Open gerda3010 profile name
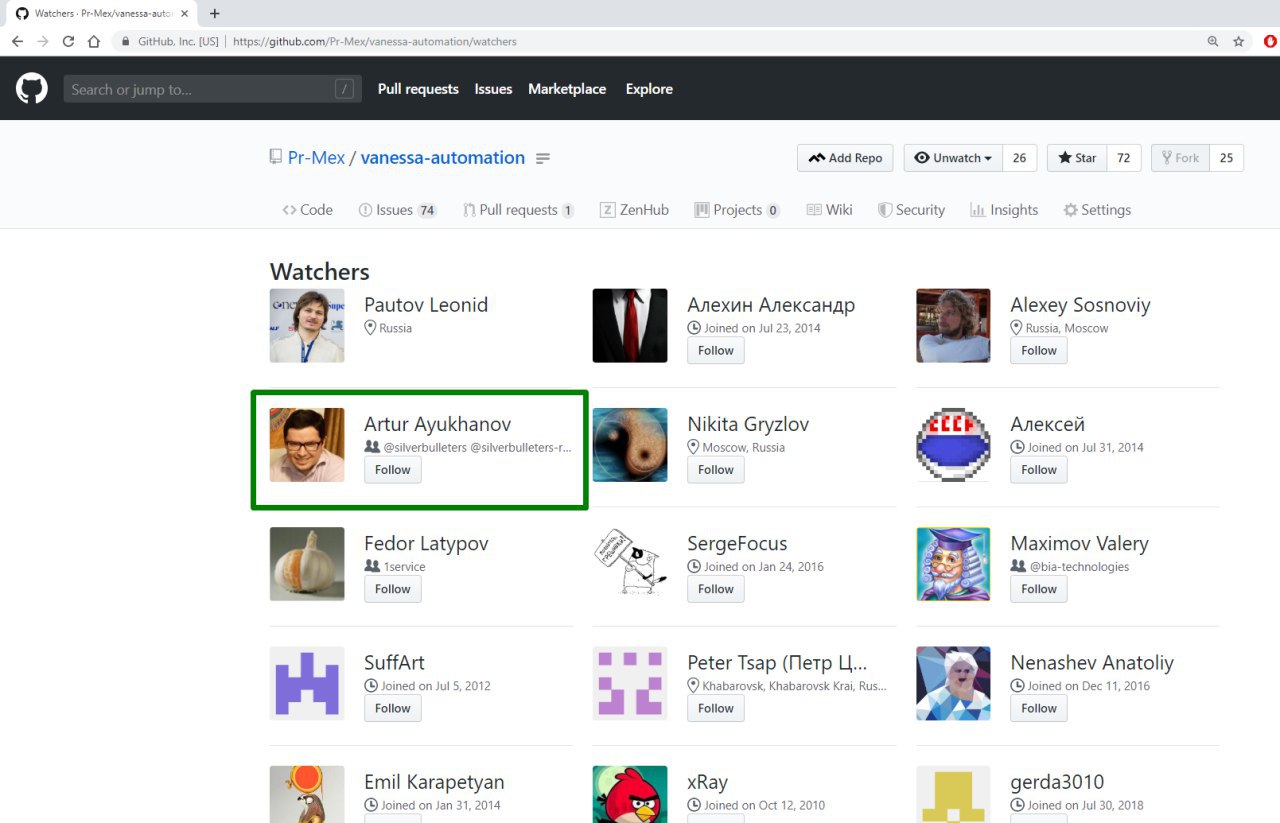The image size is (1280, 823). (x=1057, y=782)
